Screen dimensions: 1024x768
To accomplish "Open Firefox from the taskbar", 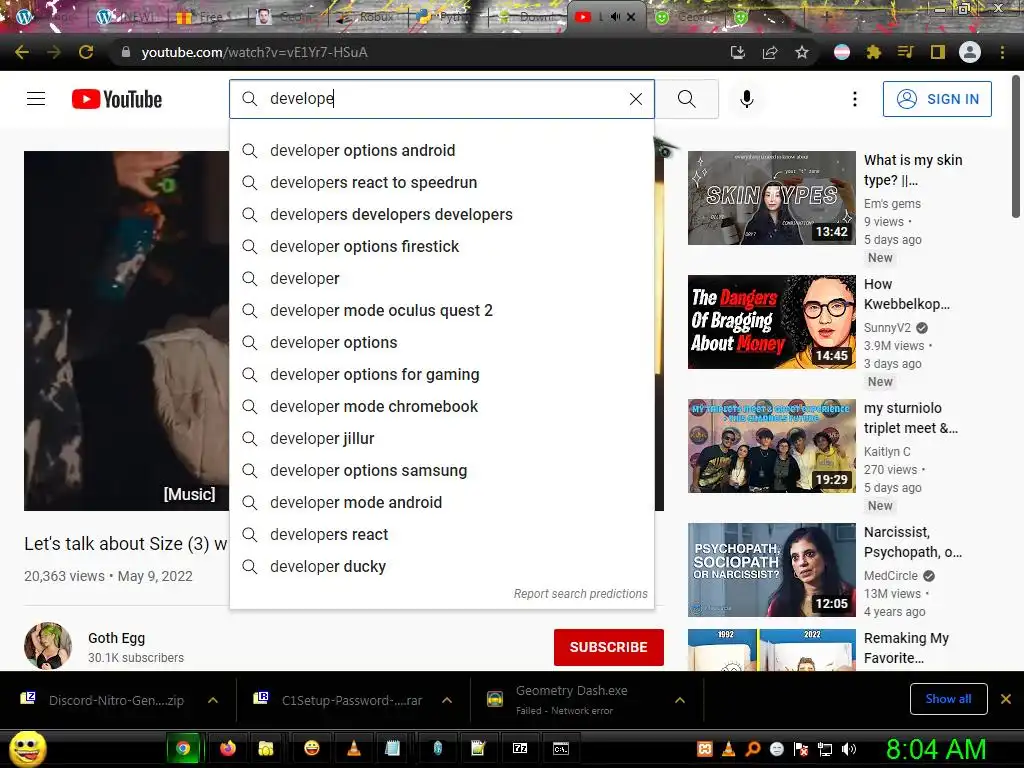I will (x=227, y=748).
